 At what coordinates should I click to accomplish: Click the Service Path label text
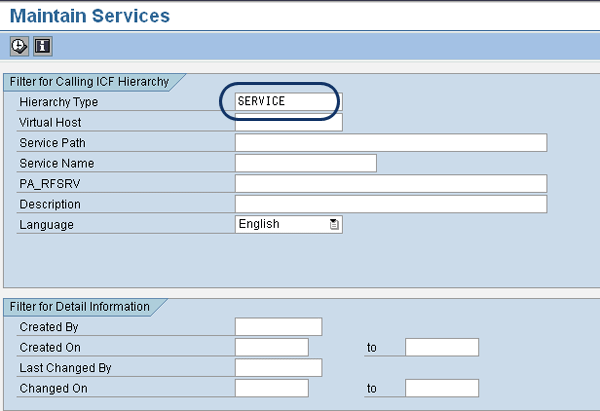coord(54,143)
